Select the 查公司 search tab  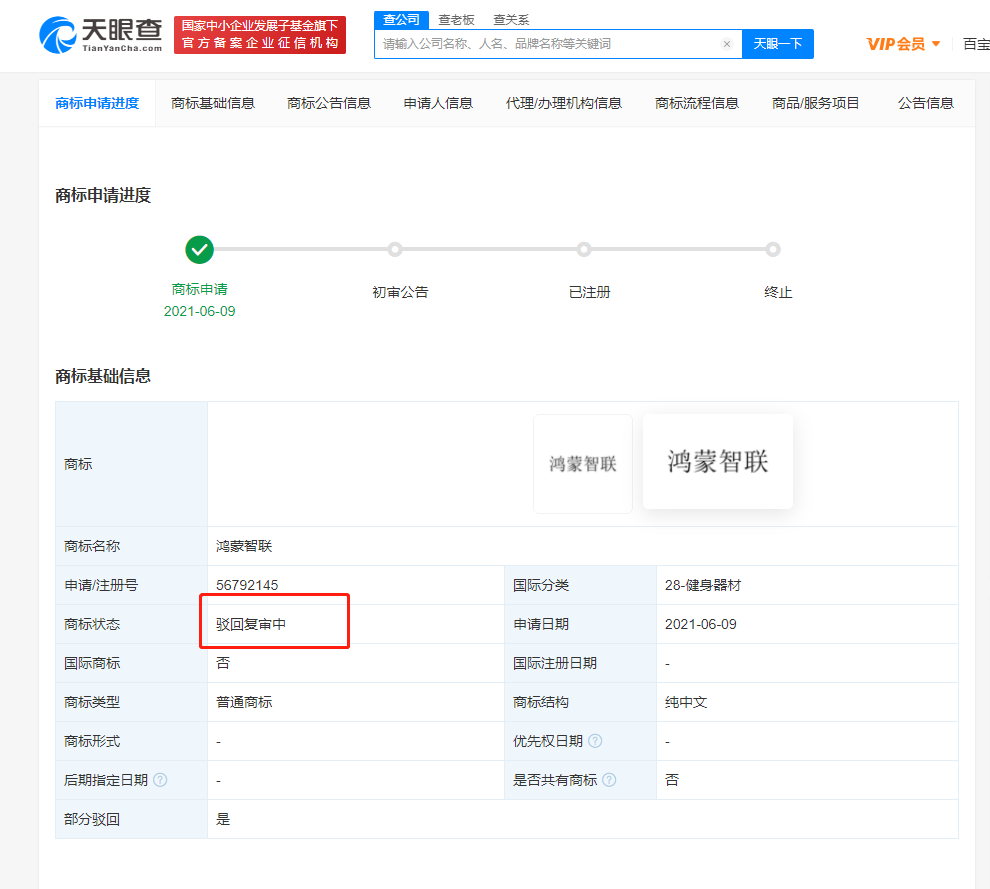(401, 20)
